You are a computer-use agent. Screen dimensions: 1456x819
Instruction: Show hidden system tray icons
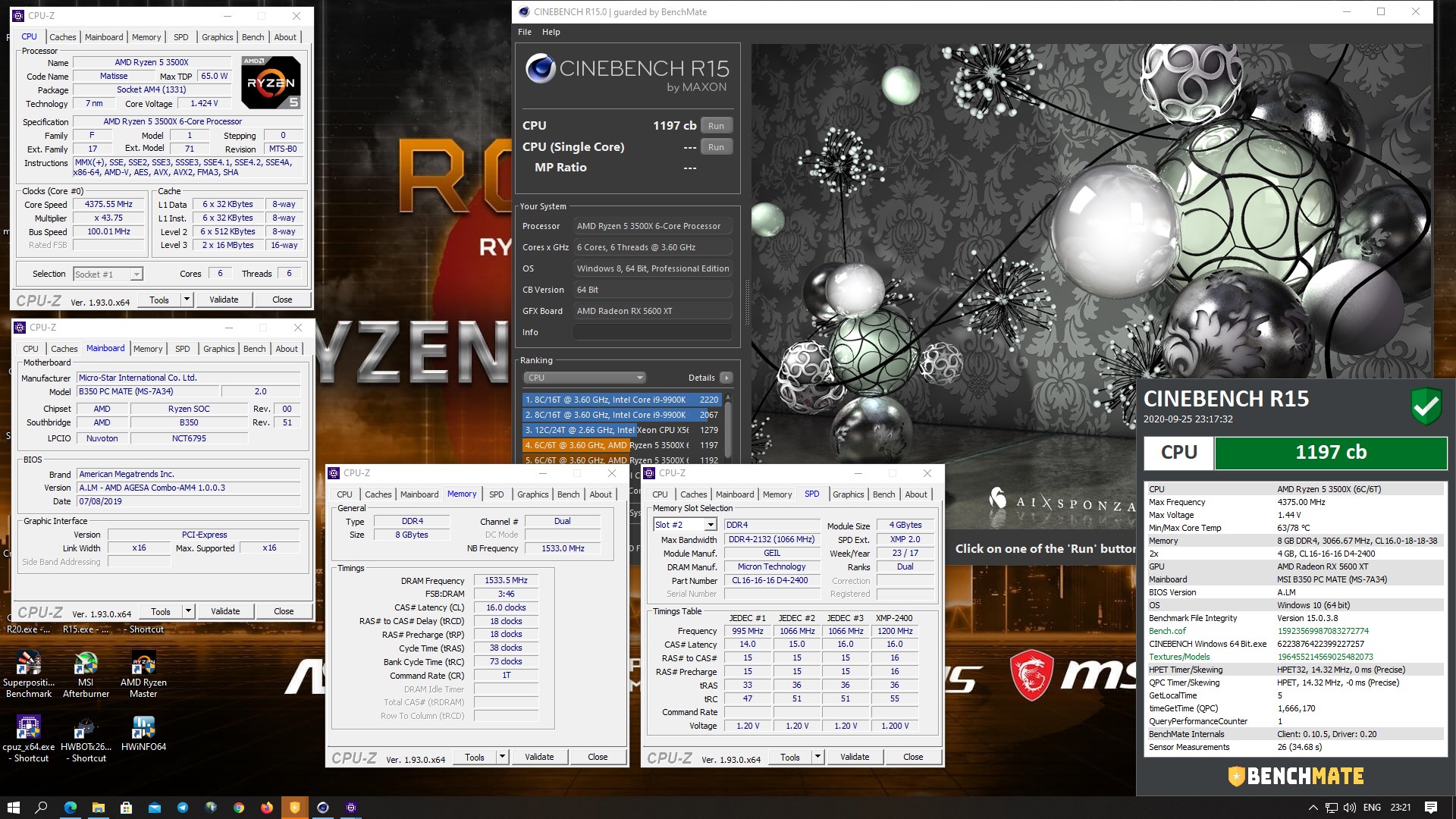(x=1312, y=808)
